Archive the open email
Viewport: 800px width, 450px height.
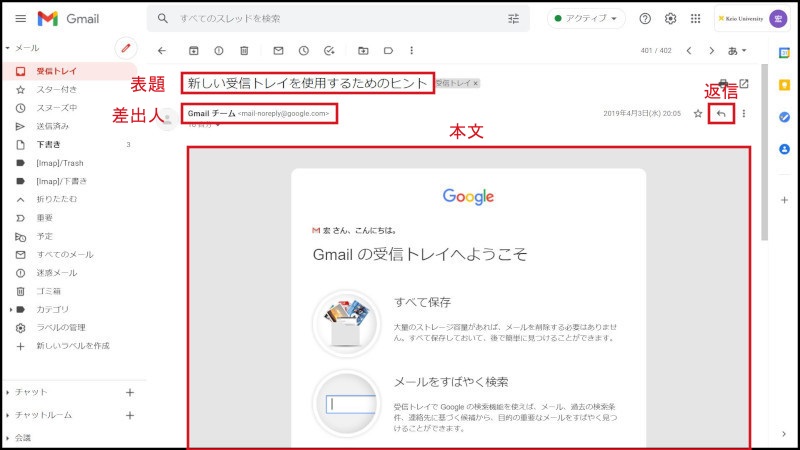(x=193, y=51)
